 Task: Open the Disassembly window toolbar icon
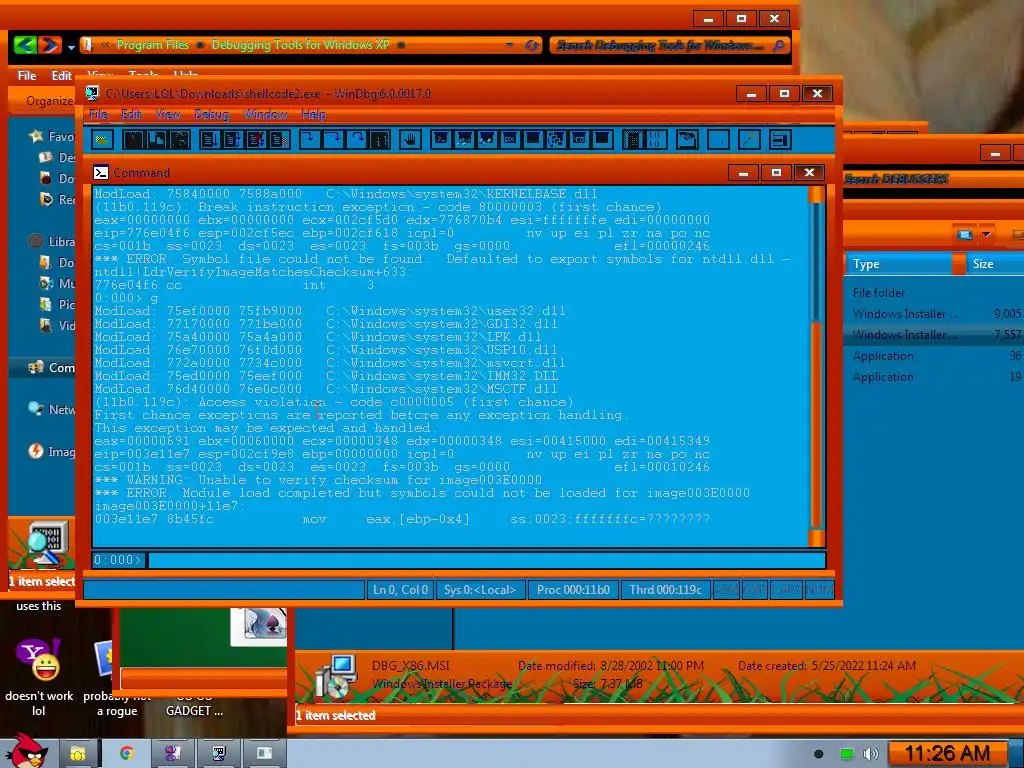click(579, 140)
